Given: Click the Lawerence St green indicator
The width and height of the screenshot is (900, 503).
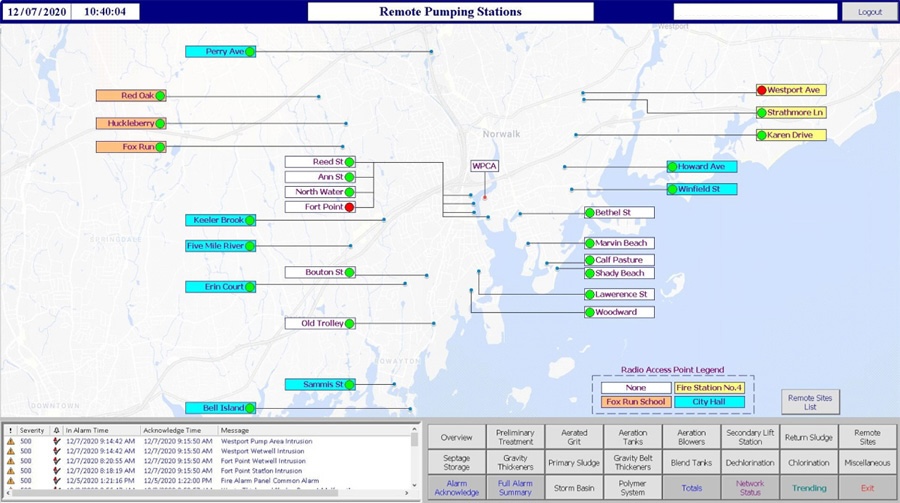Looking at the screenshot, I should tap(589, 295).
